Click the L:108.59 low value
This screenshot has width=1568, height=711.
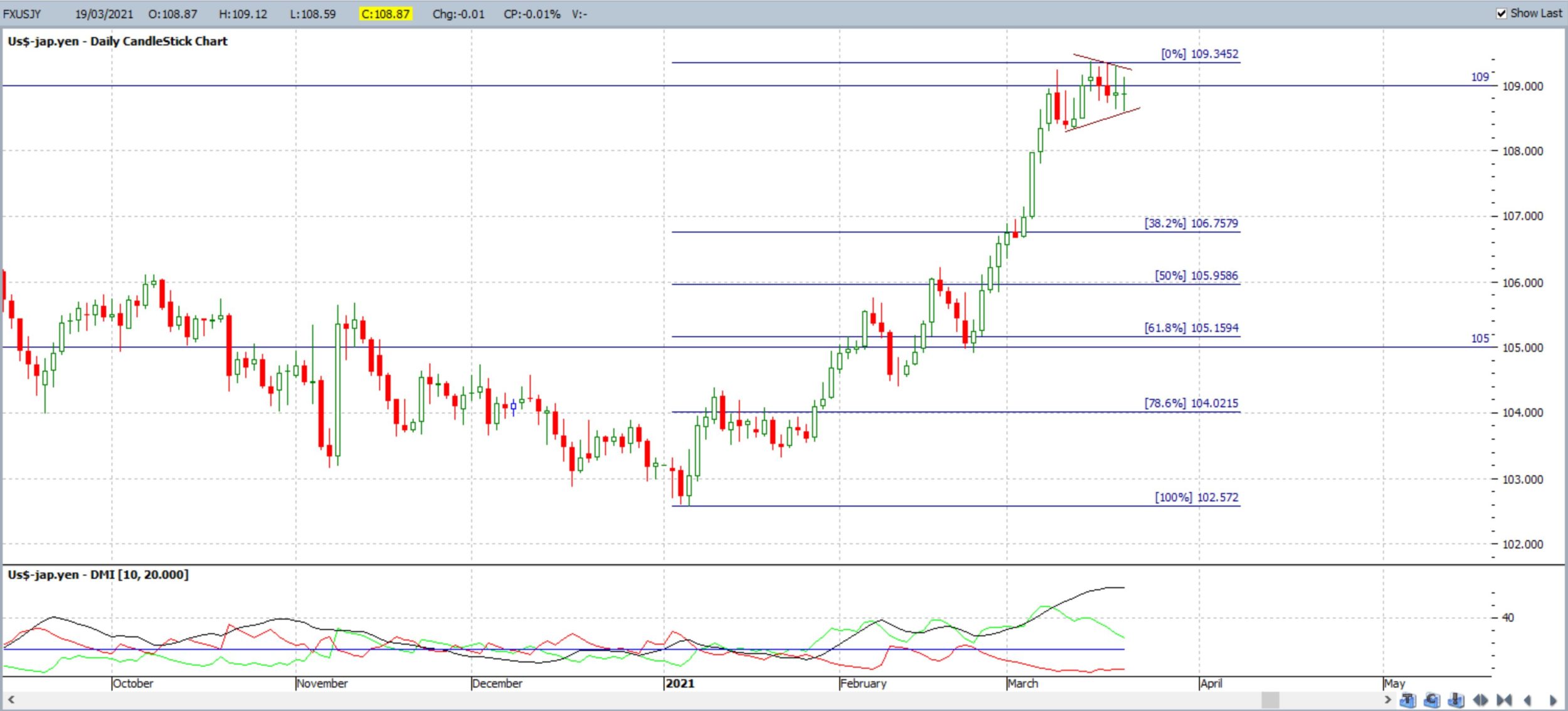[313, 14]
